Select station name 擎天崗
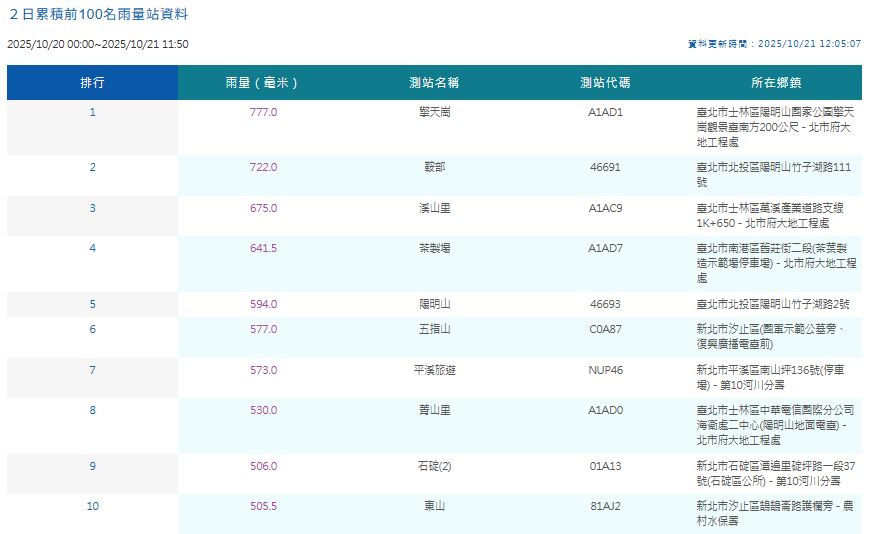Image resolution: width=893 pixels, height=534 pixels. tap(434, 112)
